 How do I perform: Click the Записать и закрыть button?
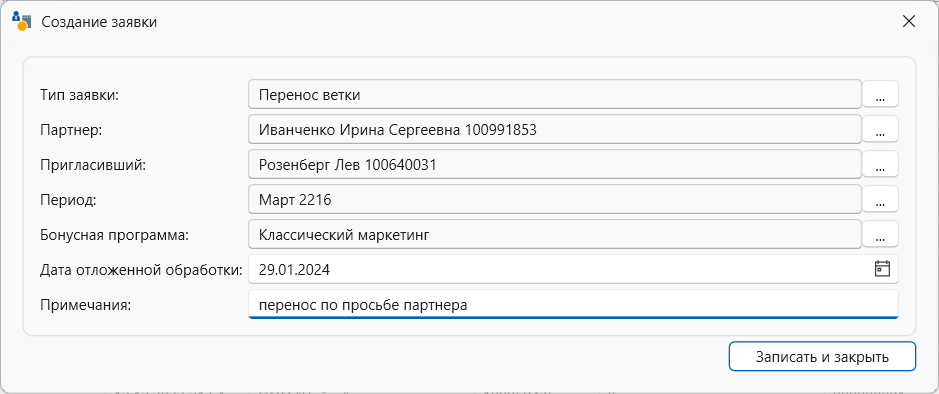[x=822, y=357]
